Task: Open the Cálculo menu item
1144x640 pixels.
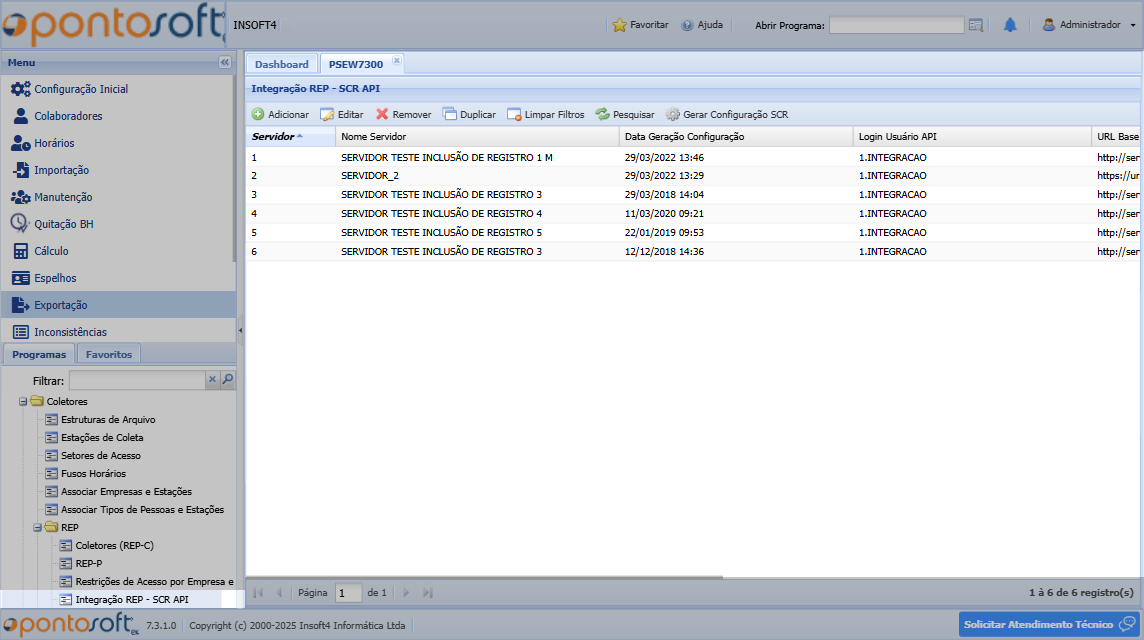Action: [x=52, y=251]
